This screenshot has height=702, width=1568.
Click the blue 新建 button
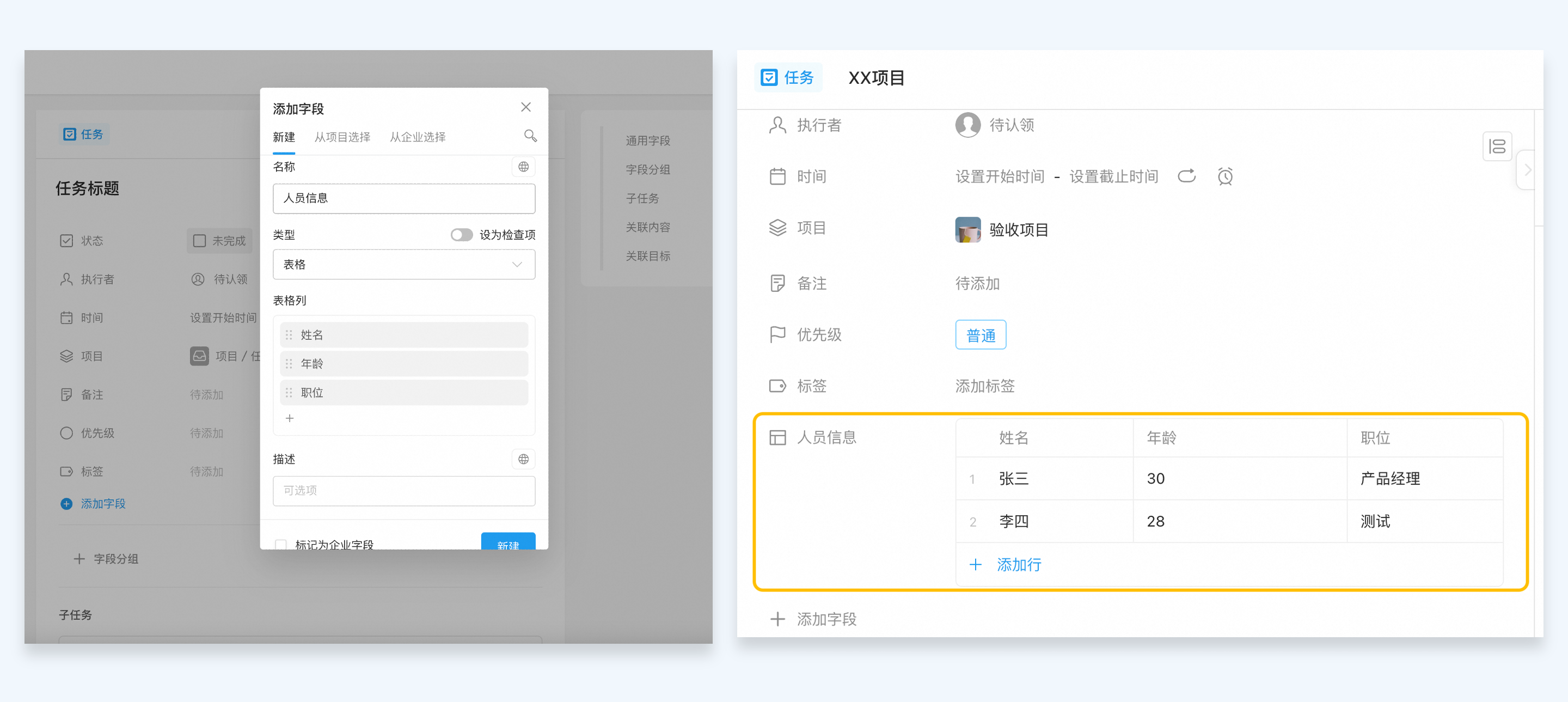[x=509, y=541]
